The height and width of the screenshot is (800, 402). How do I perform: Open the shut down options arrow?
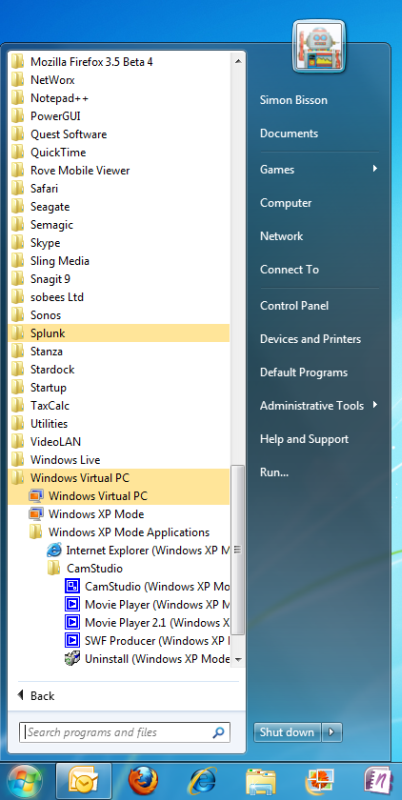click(332, 732)
